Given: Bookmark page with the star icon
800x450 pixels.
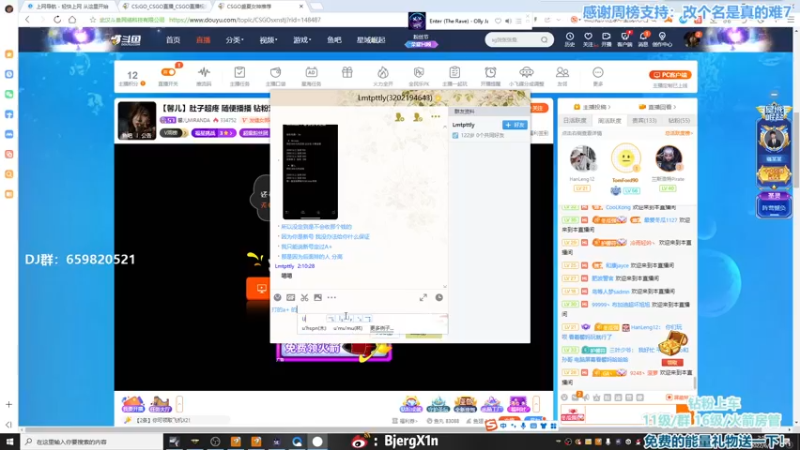Looking at the screenshot, I should coord(92,20).
